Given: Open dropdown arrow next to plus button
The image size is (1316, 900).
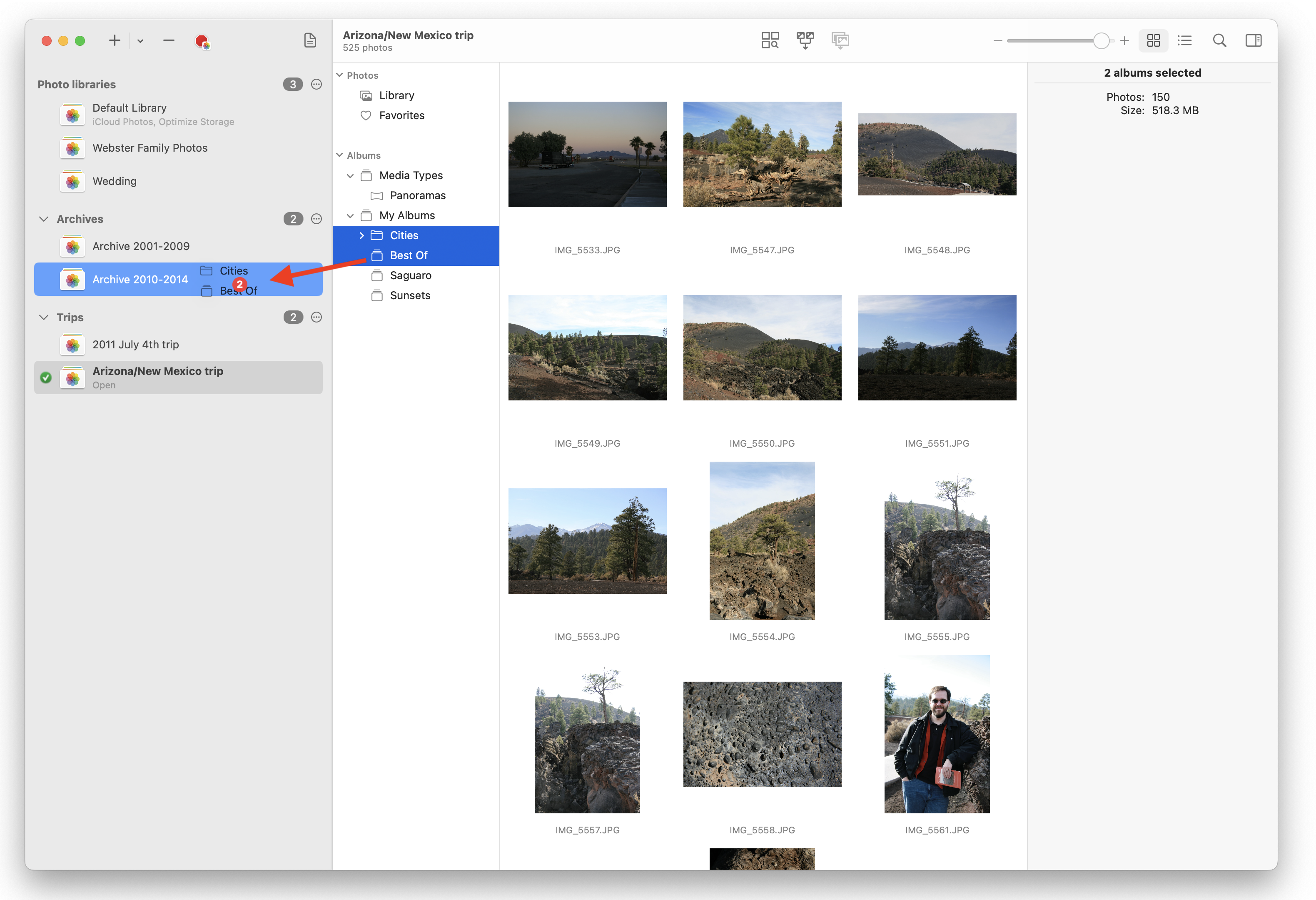Looking at the screenshot, I should click(x=140, y=41).
